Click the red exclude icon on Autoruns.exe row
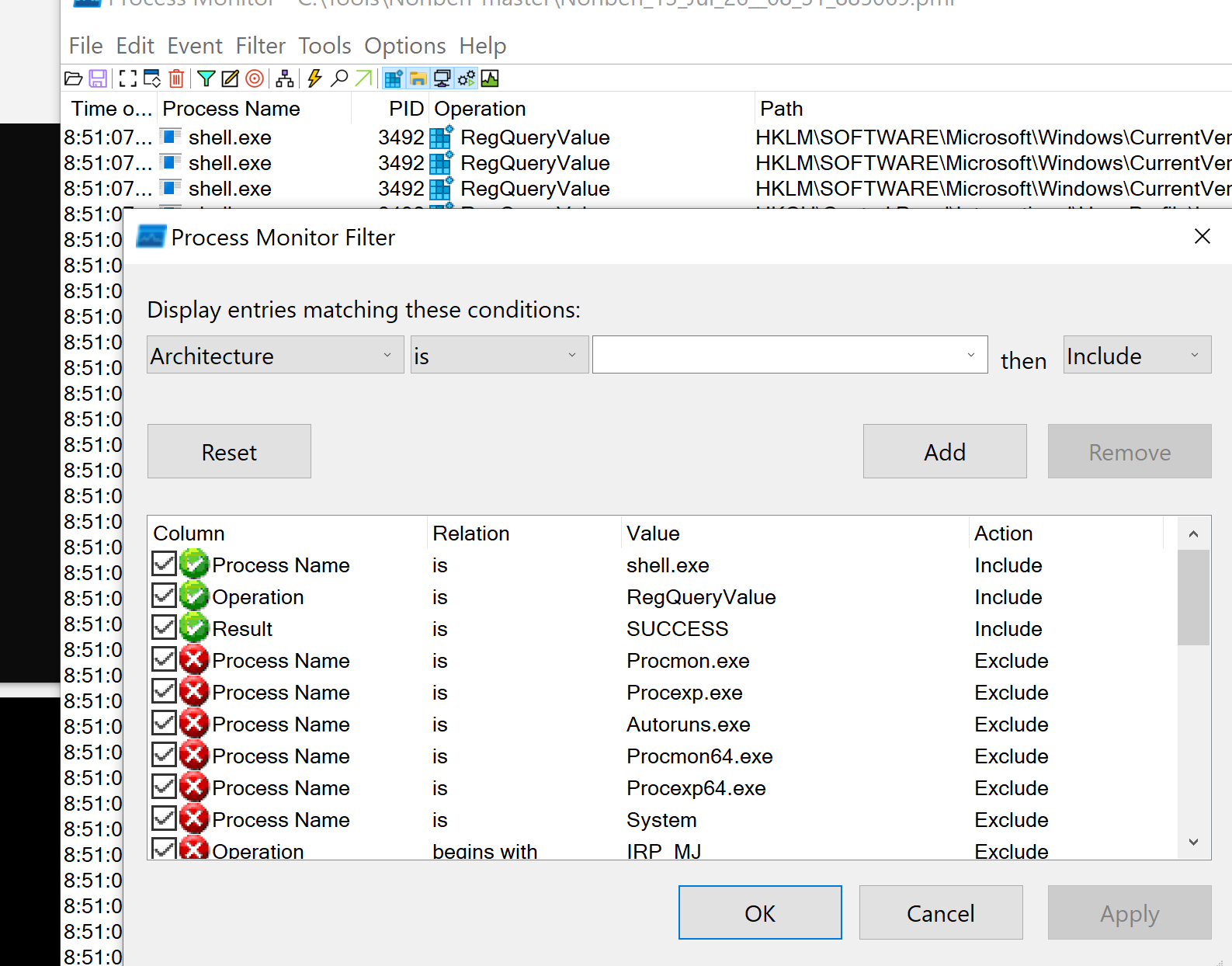 [194, 723]
